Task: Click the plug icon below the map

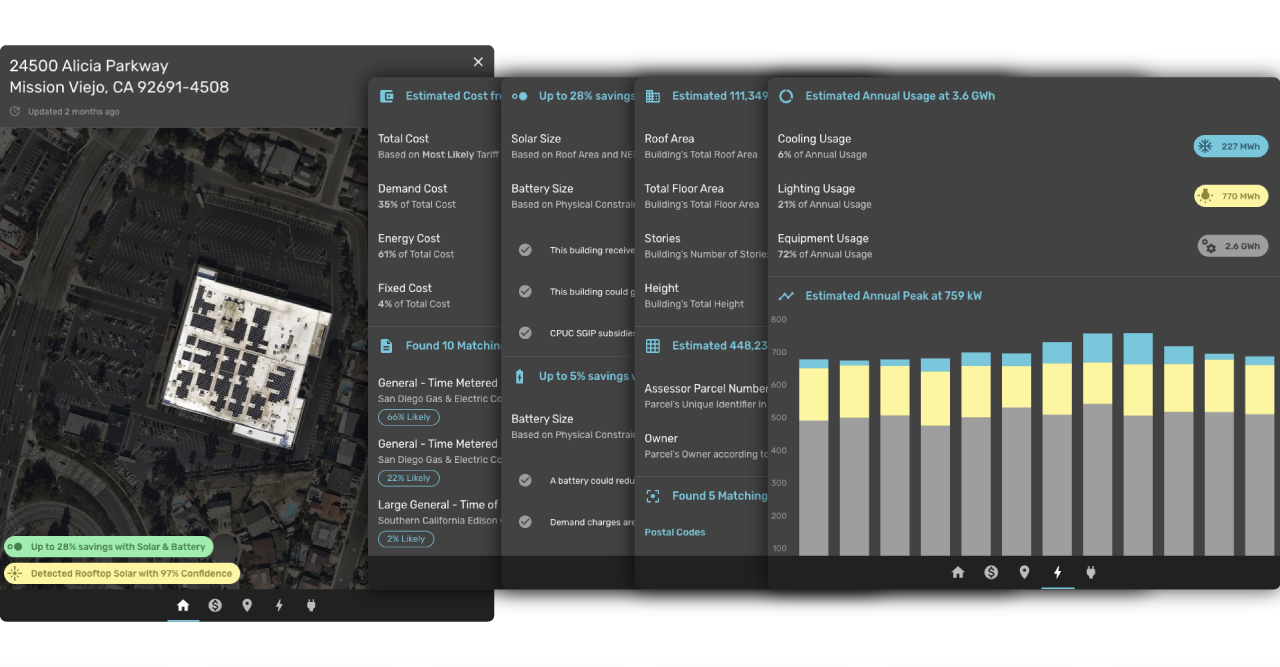Action: point(311,605)
